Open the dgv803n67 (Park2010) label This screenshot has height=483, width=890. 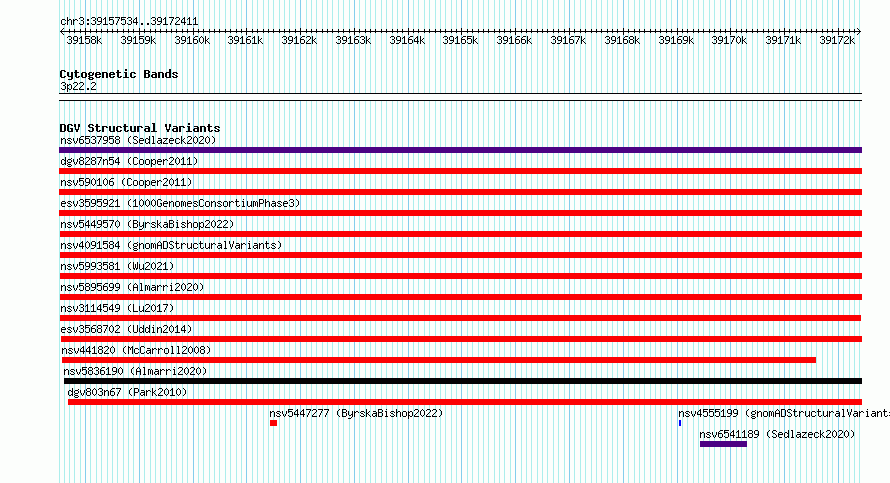(127, 392)
